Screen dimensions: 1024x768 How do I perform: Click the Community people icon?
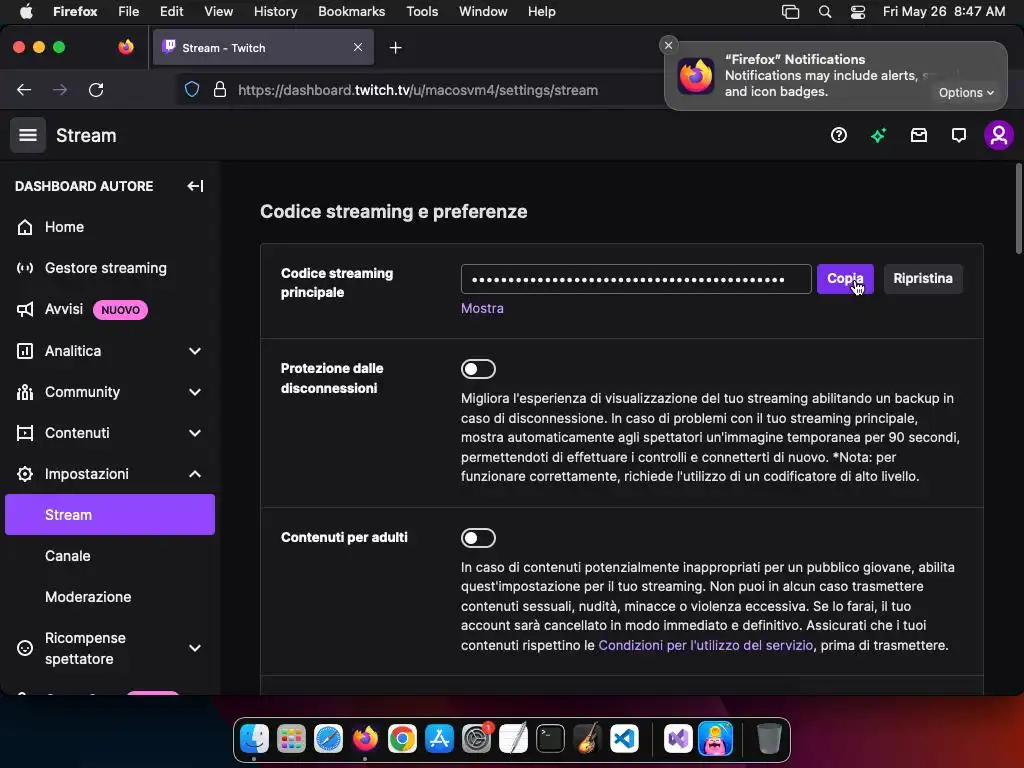pyautogui.click(x=25, y=392)
